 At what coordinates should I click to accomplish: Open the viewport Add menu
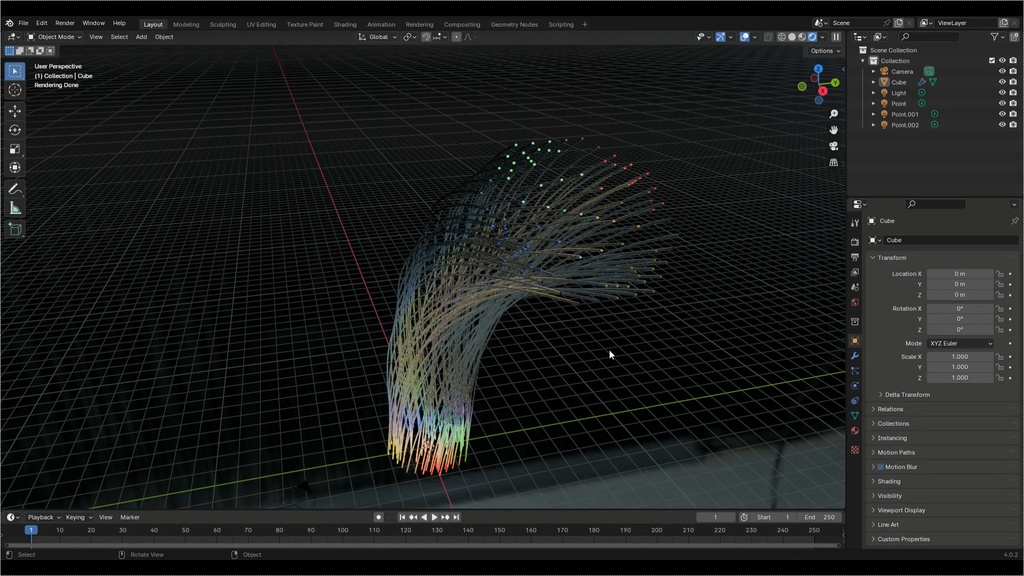tap(141, 37)
